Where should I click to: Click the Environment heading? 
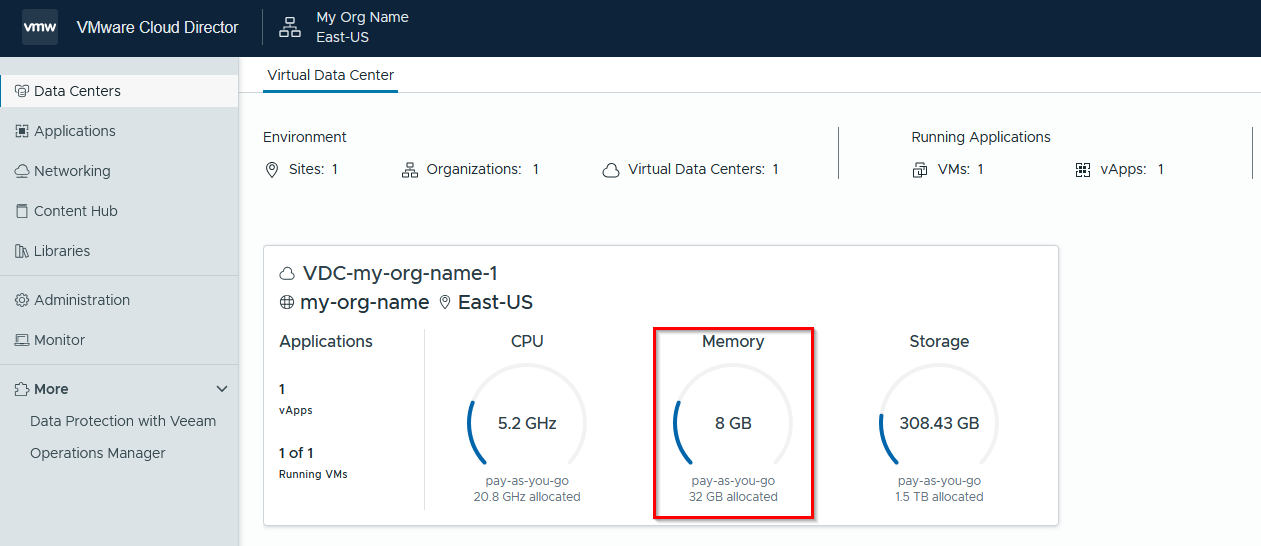305,137
